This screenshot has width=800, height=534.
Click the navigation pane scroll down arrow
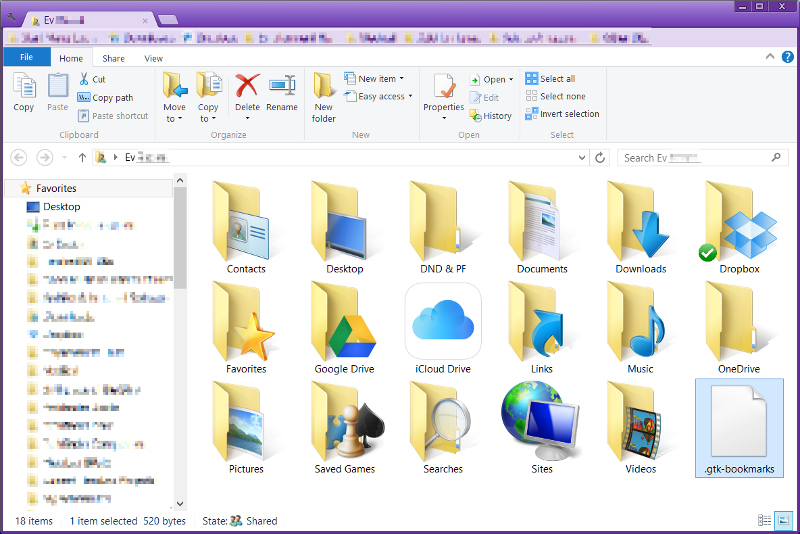point(180,503)
